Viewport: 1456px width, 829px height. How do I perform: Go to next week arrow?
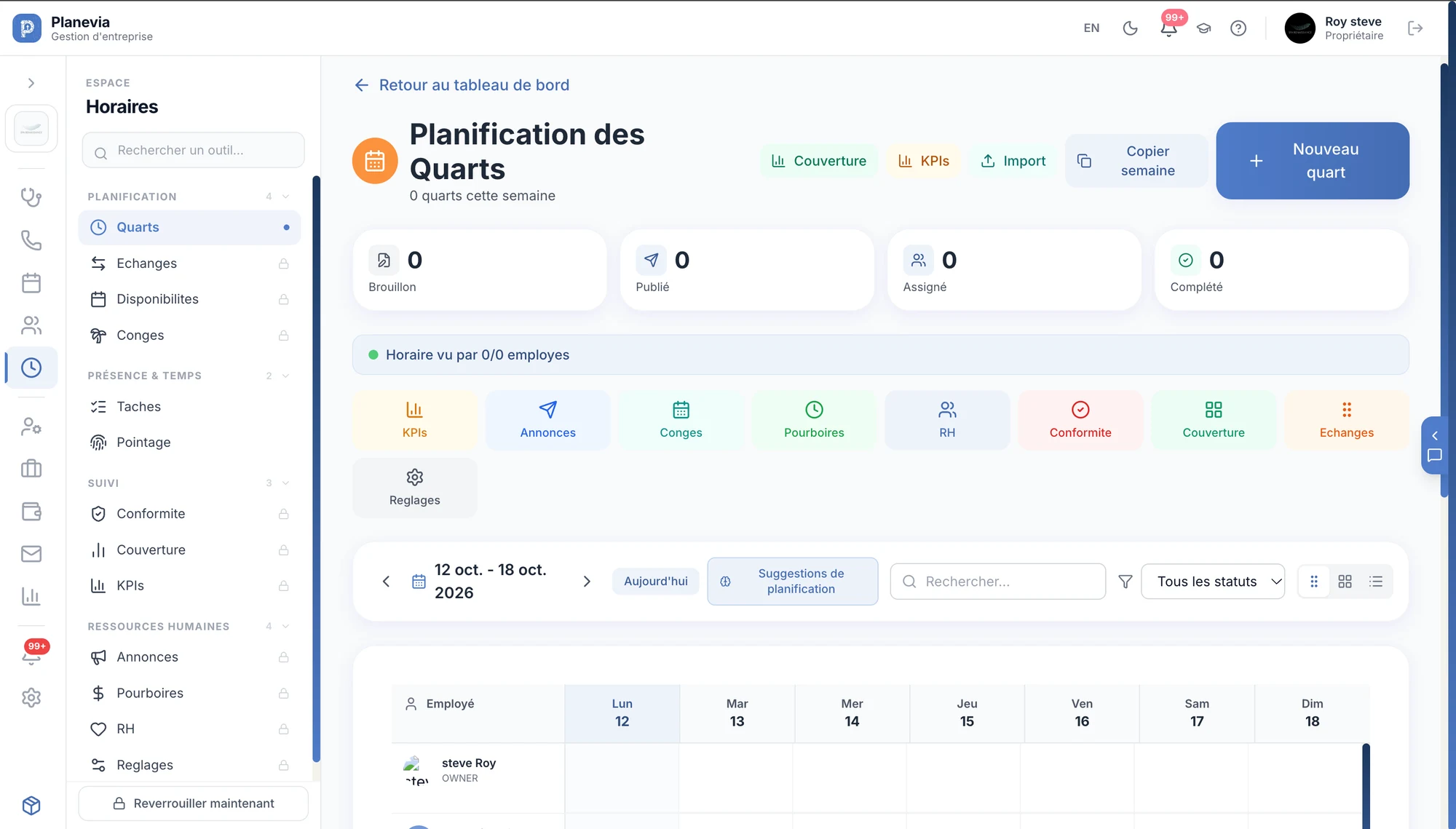[x=587, y=582]
